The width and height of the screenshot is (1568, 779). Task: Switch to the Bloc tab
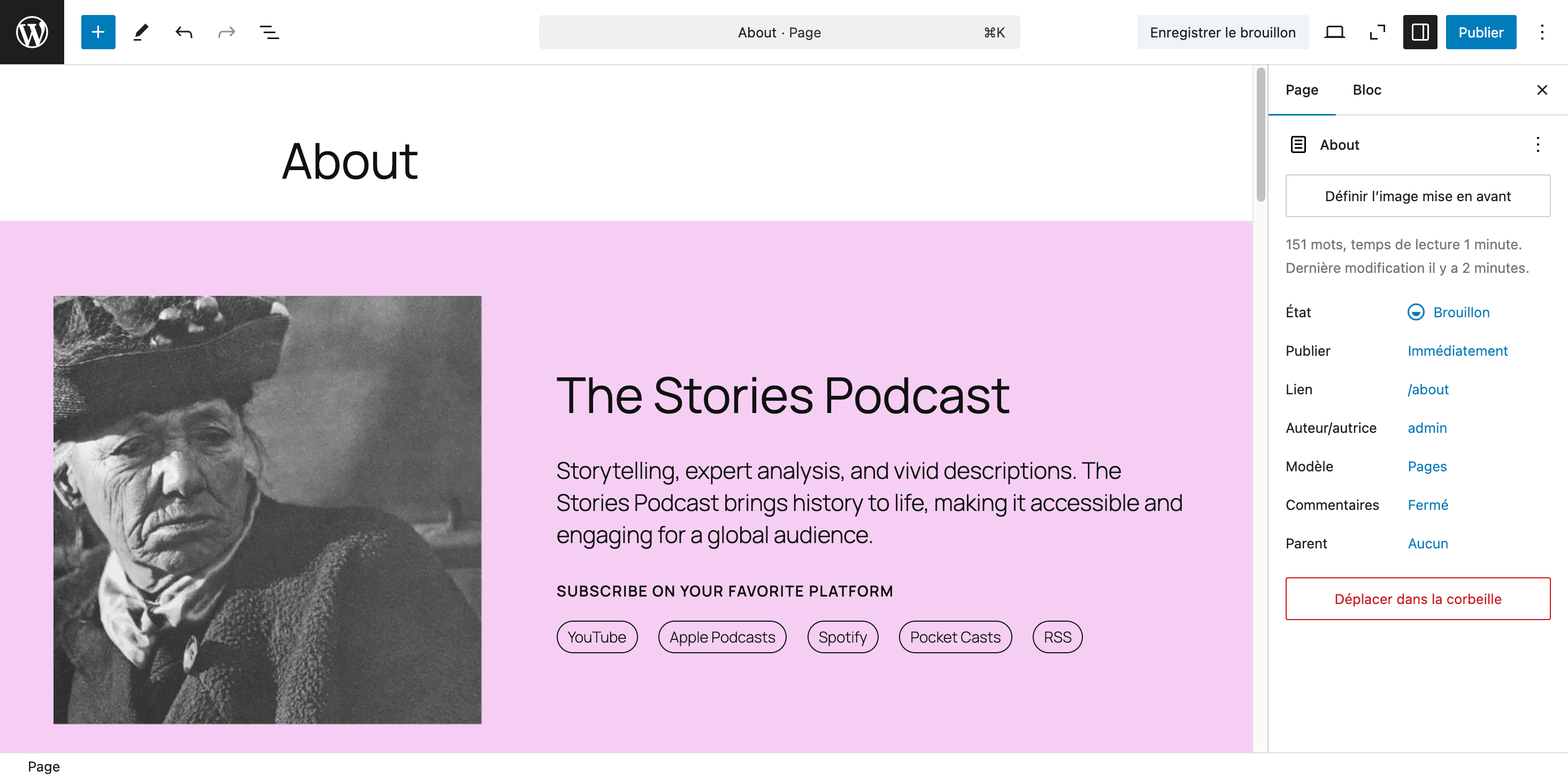coord(1366,90)
